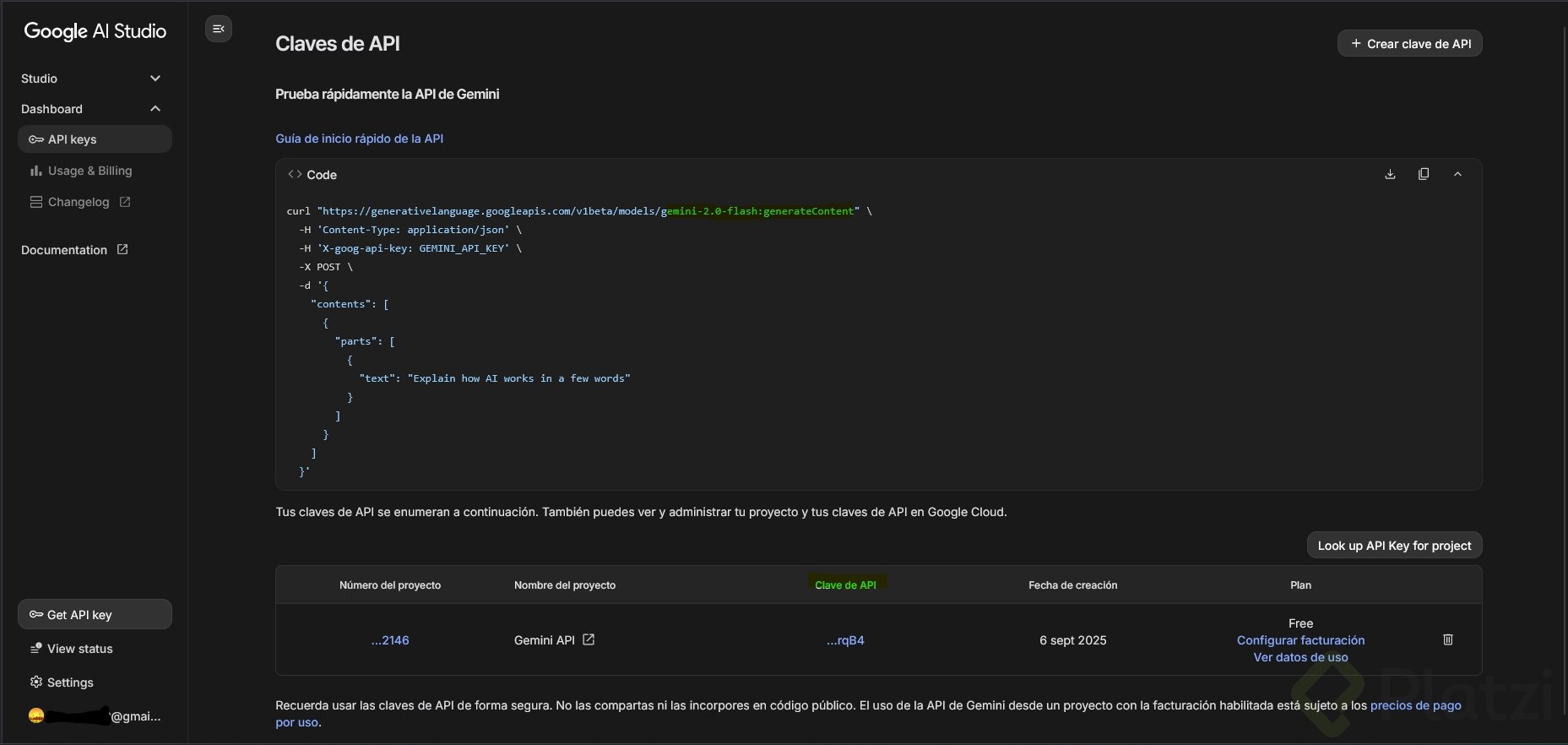
Task: Delete the Gemini API key row
Action: point(1448,639)
